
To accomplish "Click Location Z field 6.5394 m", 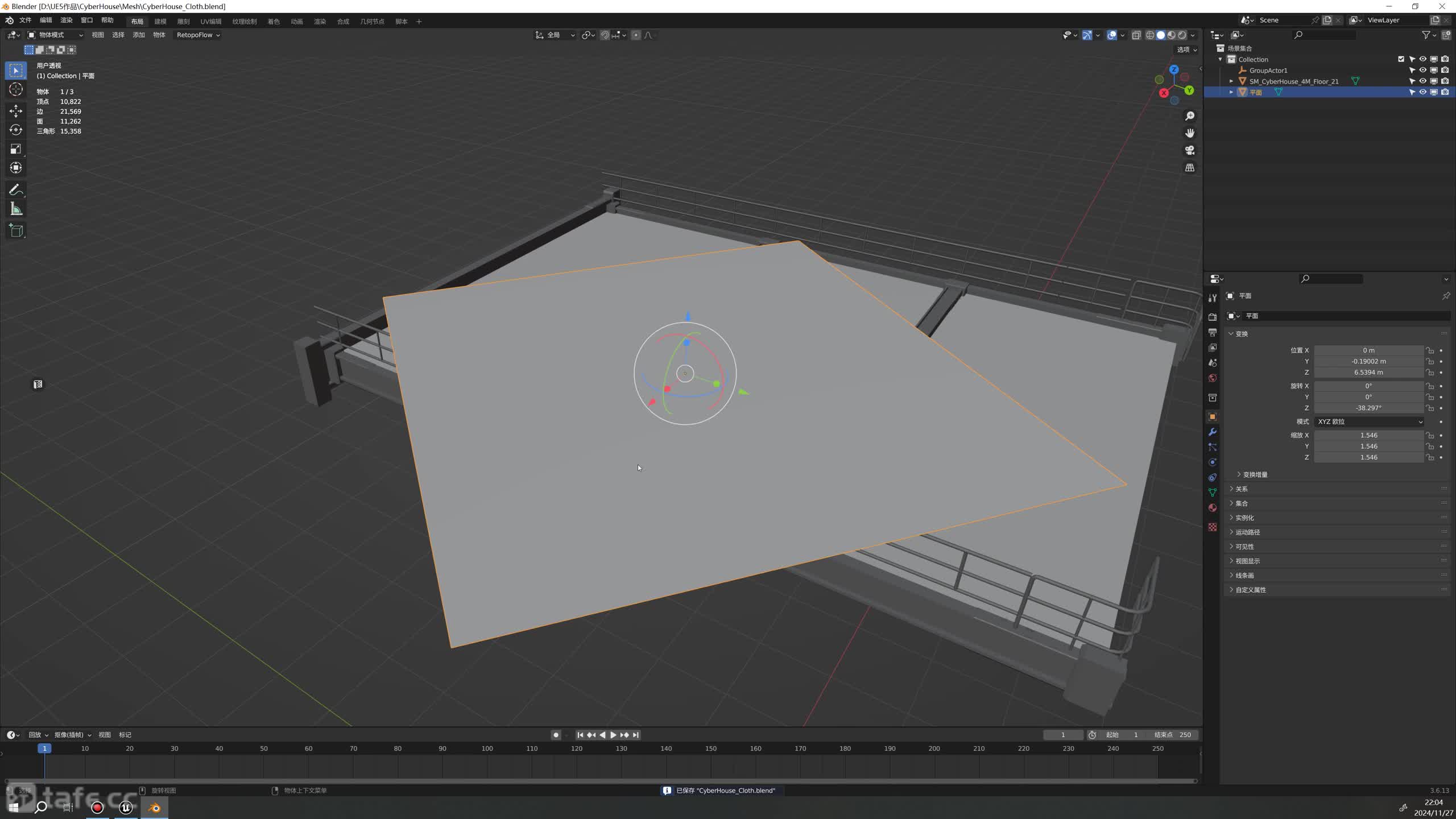I will click(x=1368, y=373).
